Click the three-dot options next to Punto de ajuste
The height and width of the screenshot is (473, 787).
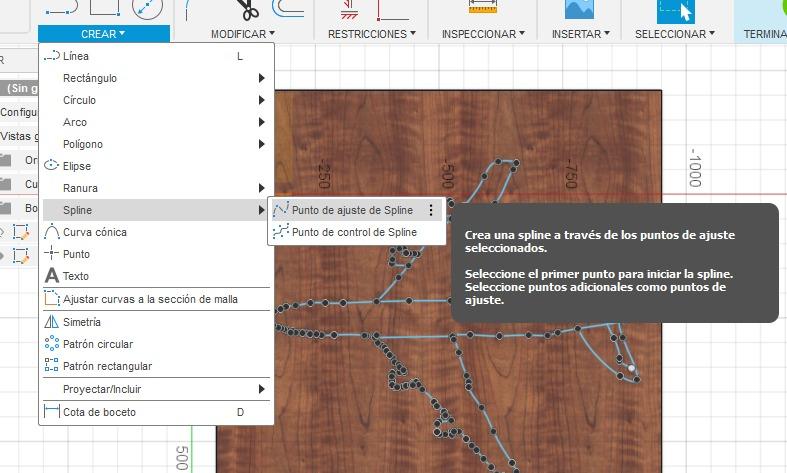tap(431, 210)
